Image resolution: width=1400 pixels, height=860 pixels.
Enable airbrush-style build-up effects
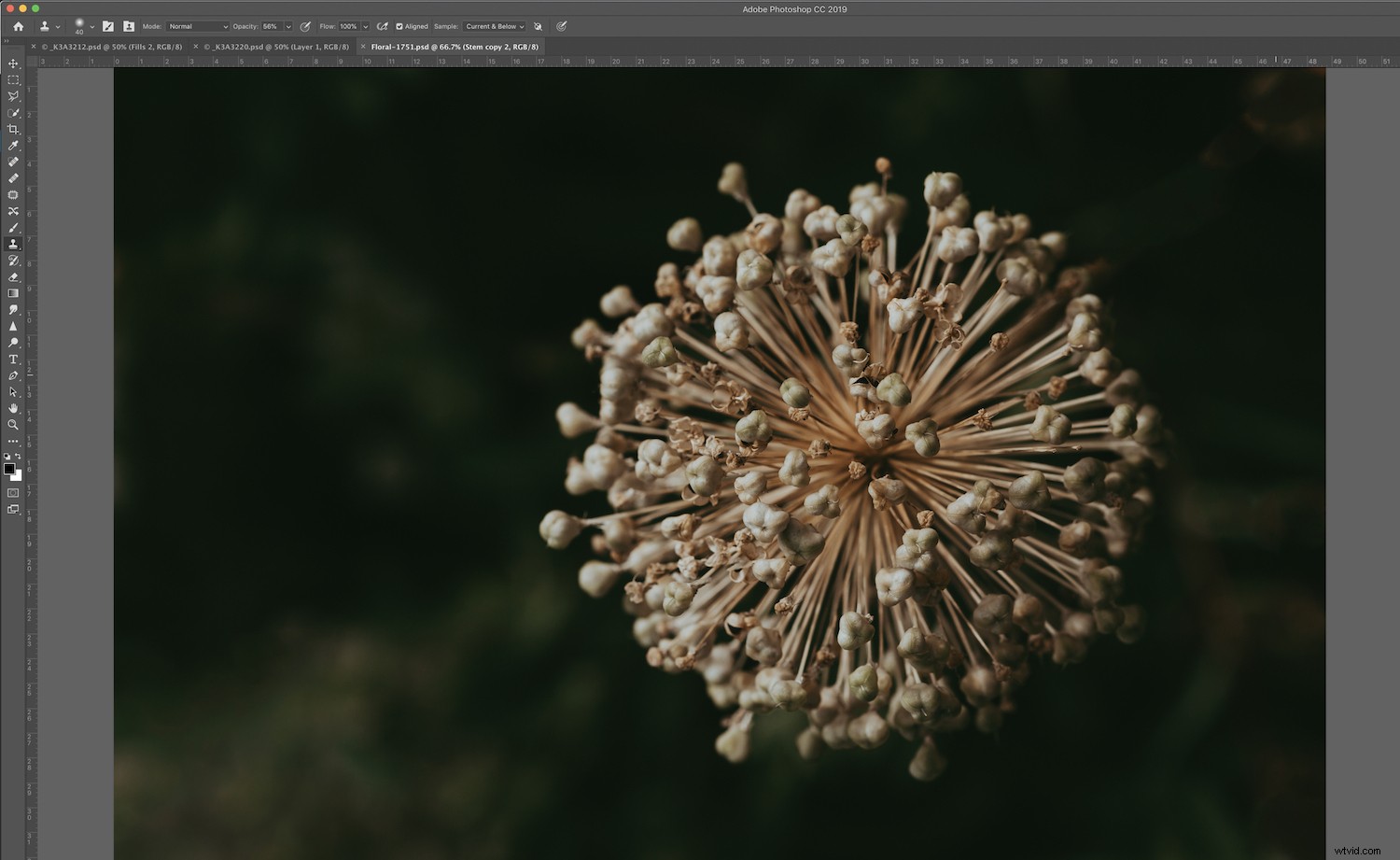[x=383, y=26]
